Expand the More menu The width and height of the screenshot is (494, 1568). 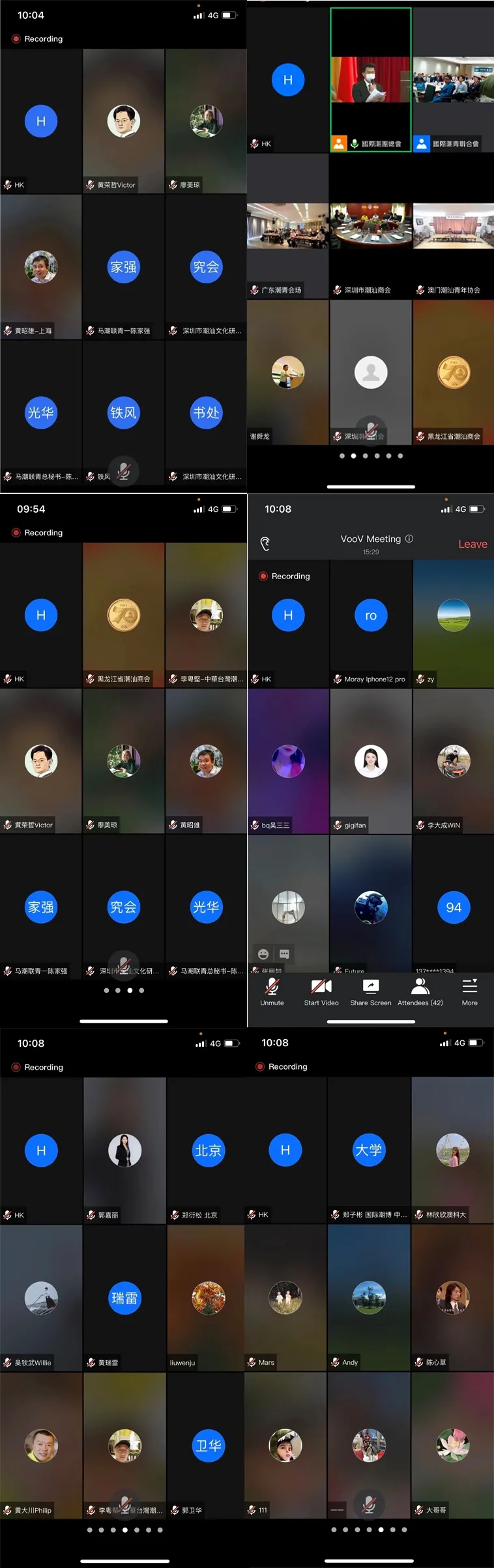[x=469, y=991]
